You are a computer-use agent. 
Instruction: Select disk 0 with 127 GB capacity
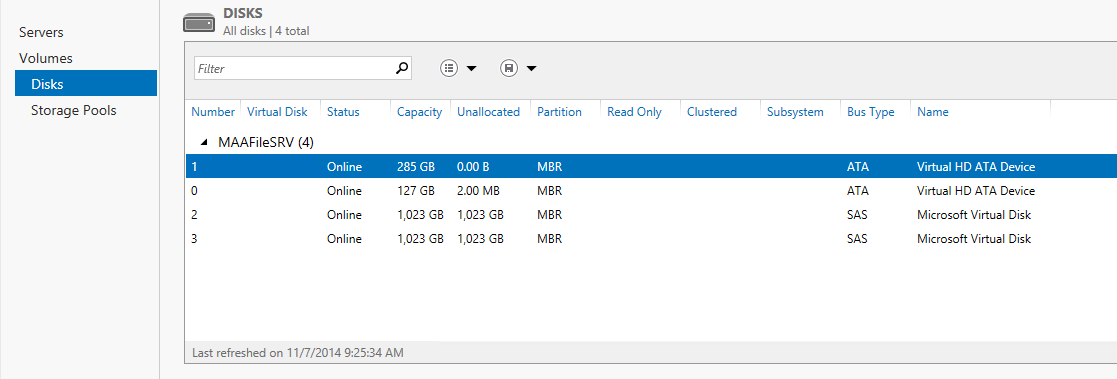point(650,191)
